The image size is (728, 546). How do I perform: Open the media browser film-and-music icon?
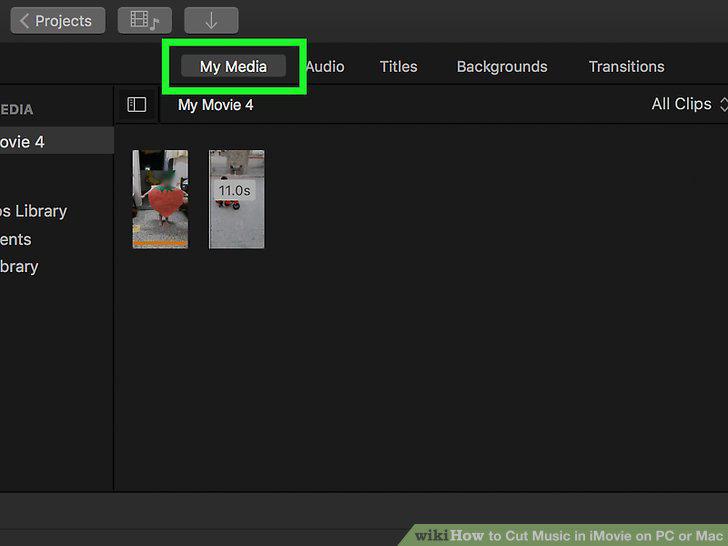(x=144, y=21)
